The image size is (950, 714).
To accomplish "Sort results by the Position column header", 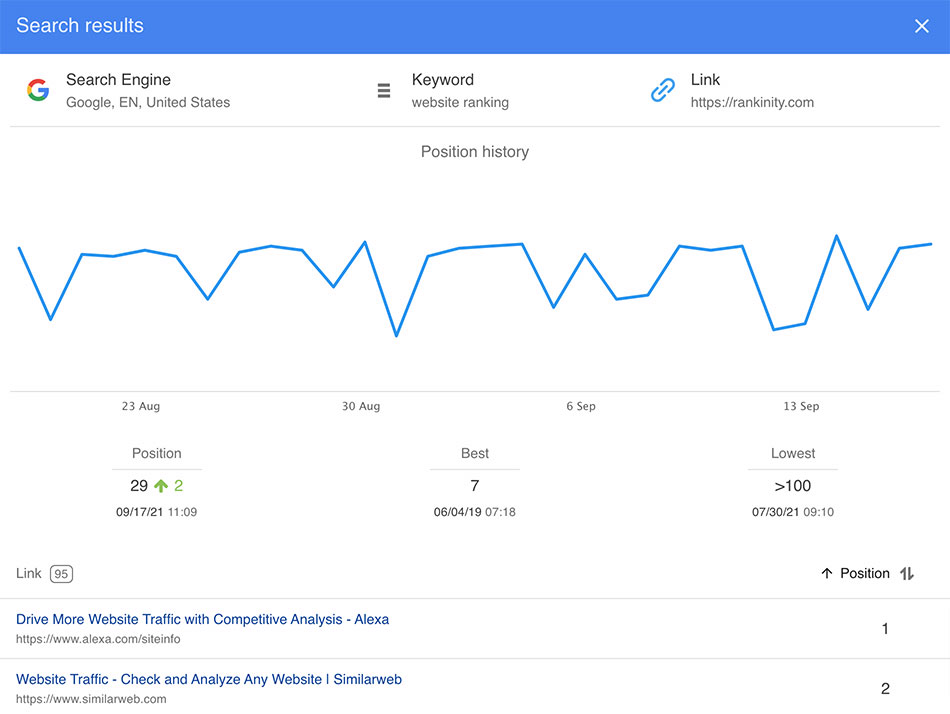I will [865, 573].
